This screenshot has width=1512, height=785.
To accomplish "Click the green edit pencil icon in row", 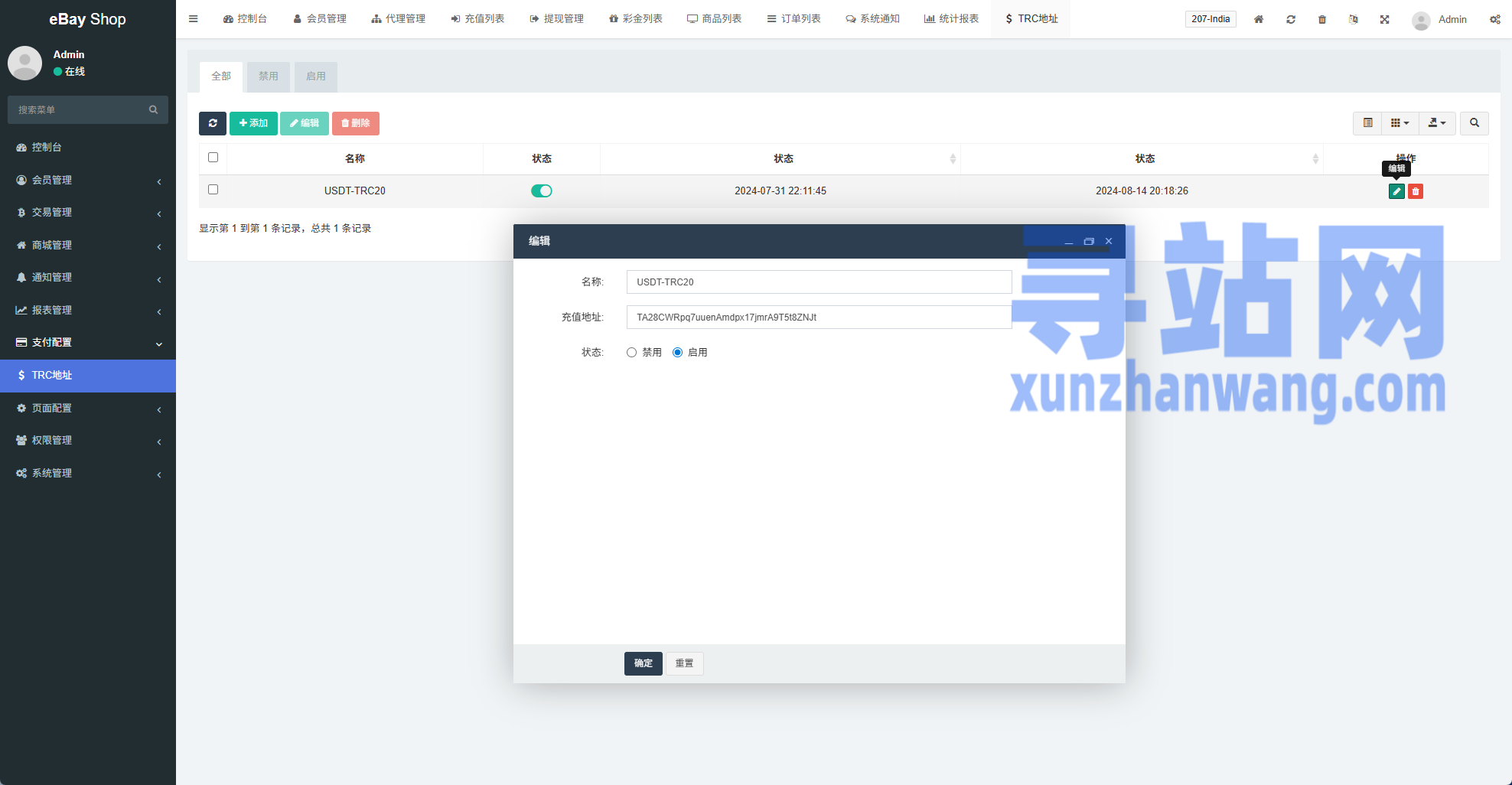I will coord(1396,191).
